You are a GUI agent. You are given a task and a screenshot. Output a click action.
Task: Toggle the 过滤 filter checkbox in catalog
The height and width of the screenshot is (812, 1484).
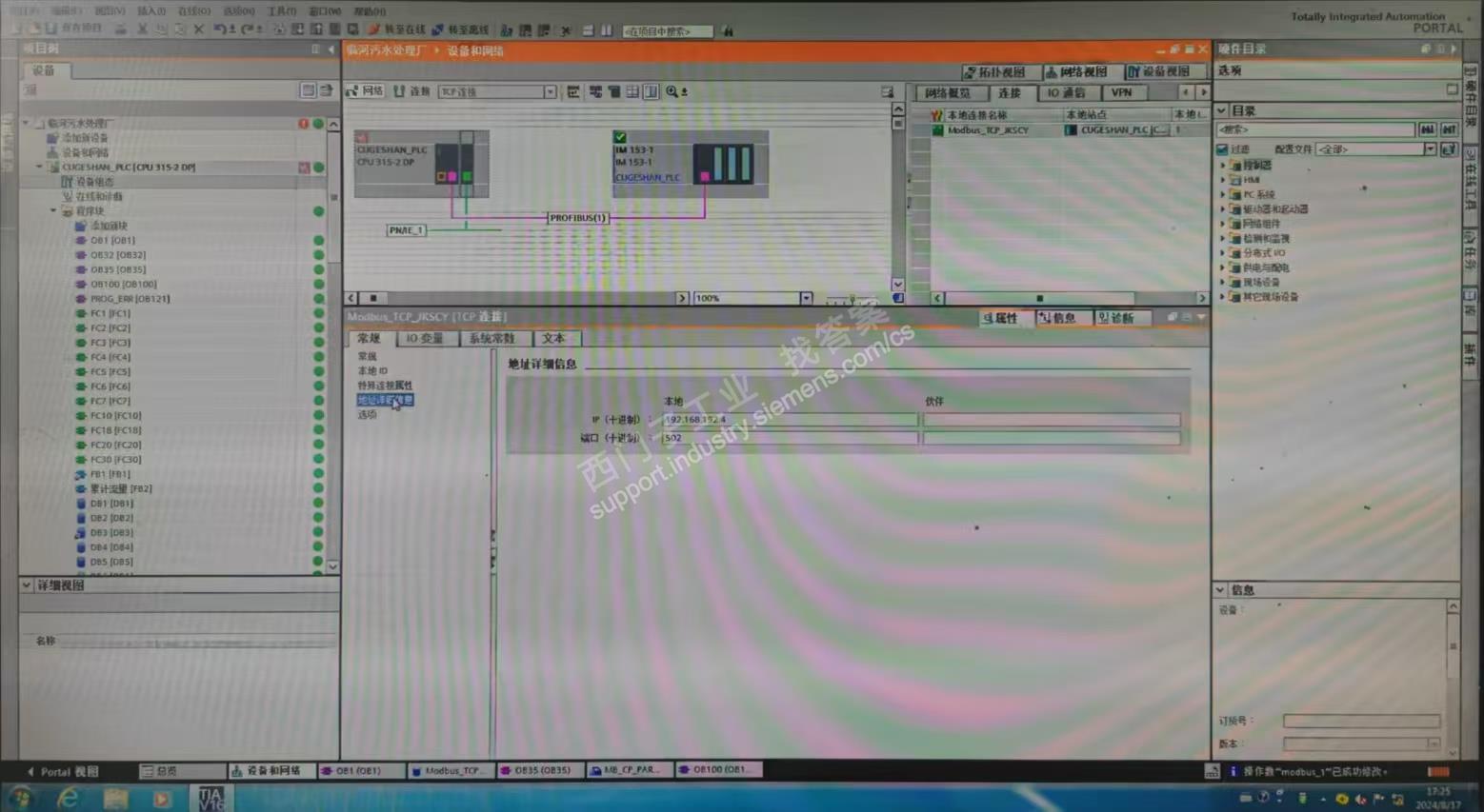tap(1222, 149)
